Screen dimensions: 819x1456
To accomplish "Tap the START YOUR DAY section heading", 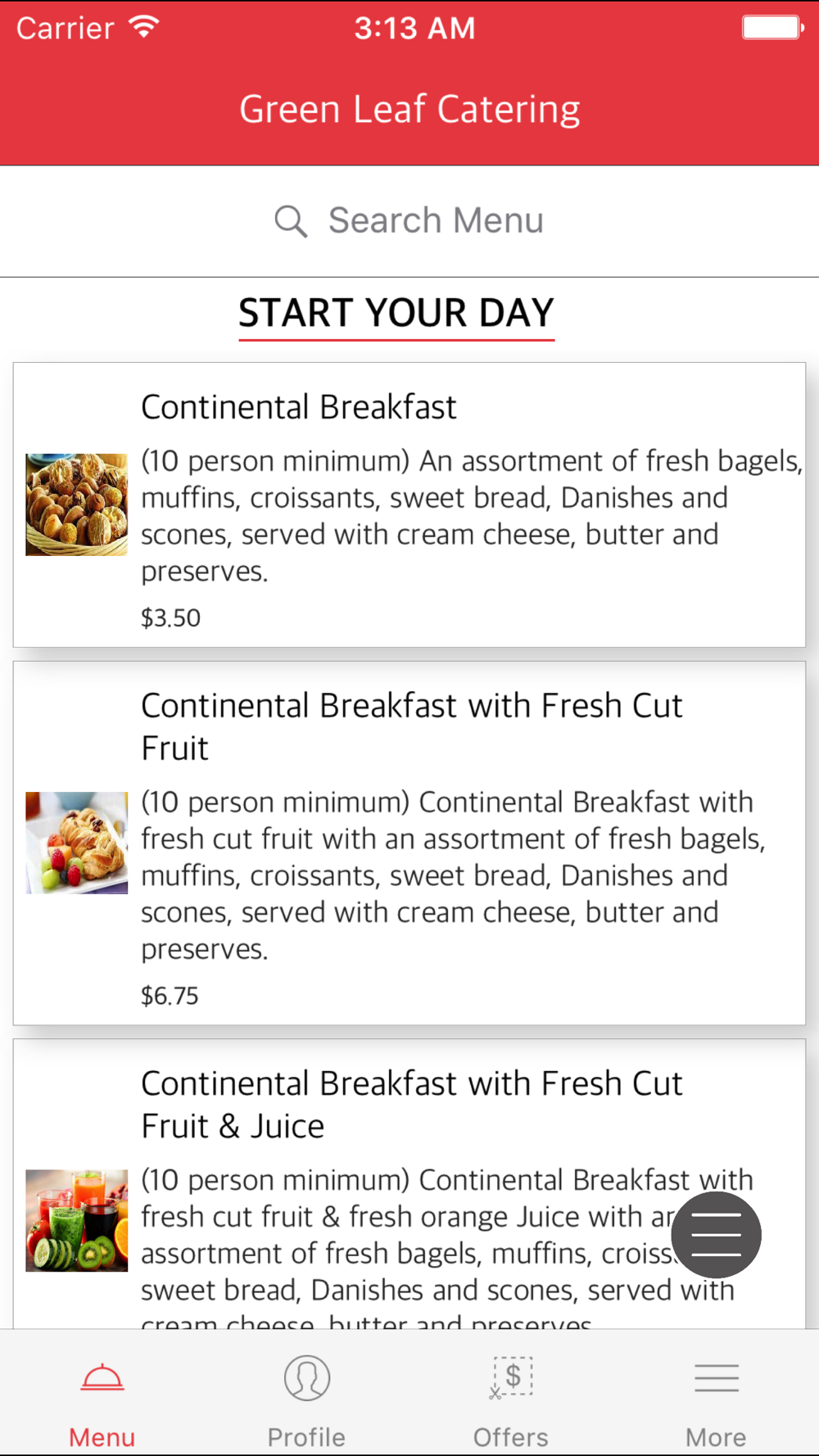I will [396, 313].
